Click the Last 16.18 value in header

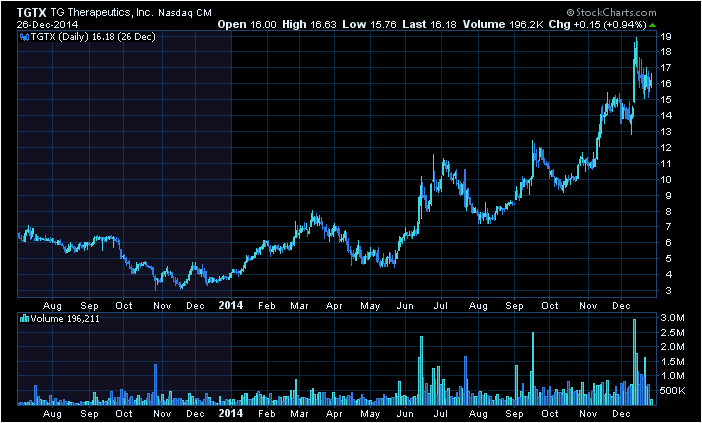point(429,25)
